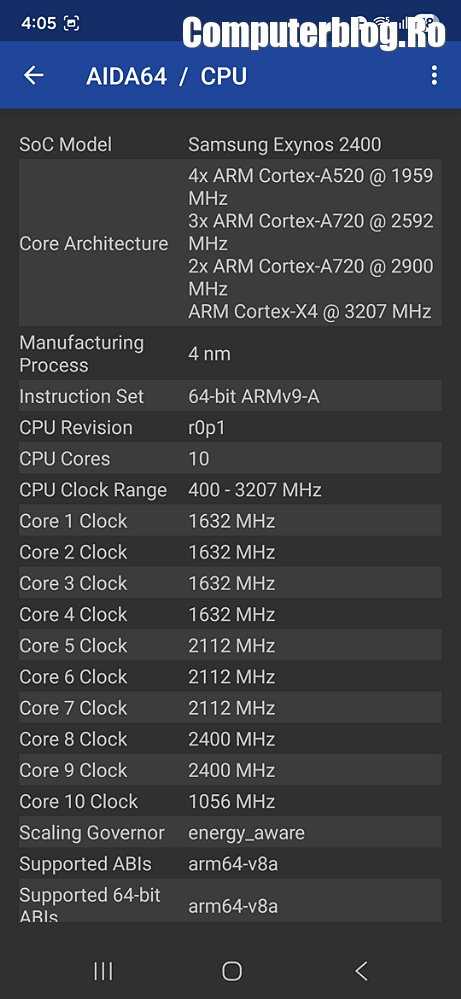This screenshot has width=461, height=999.
Task: Tap the screen-capture icon in the status bar
Action: point(71,24)
